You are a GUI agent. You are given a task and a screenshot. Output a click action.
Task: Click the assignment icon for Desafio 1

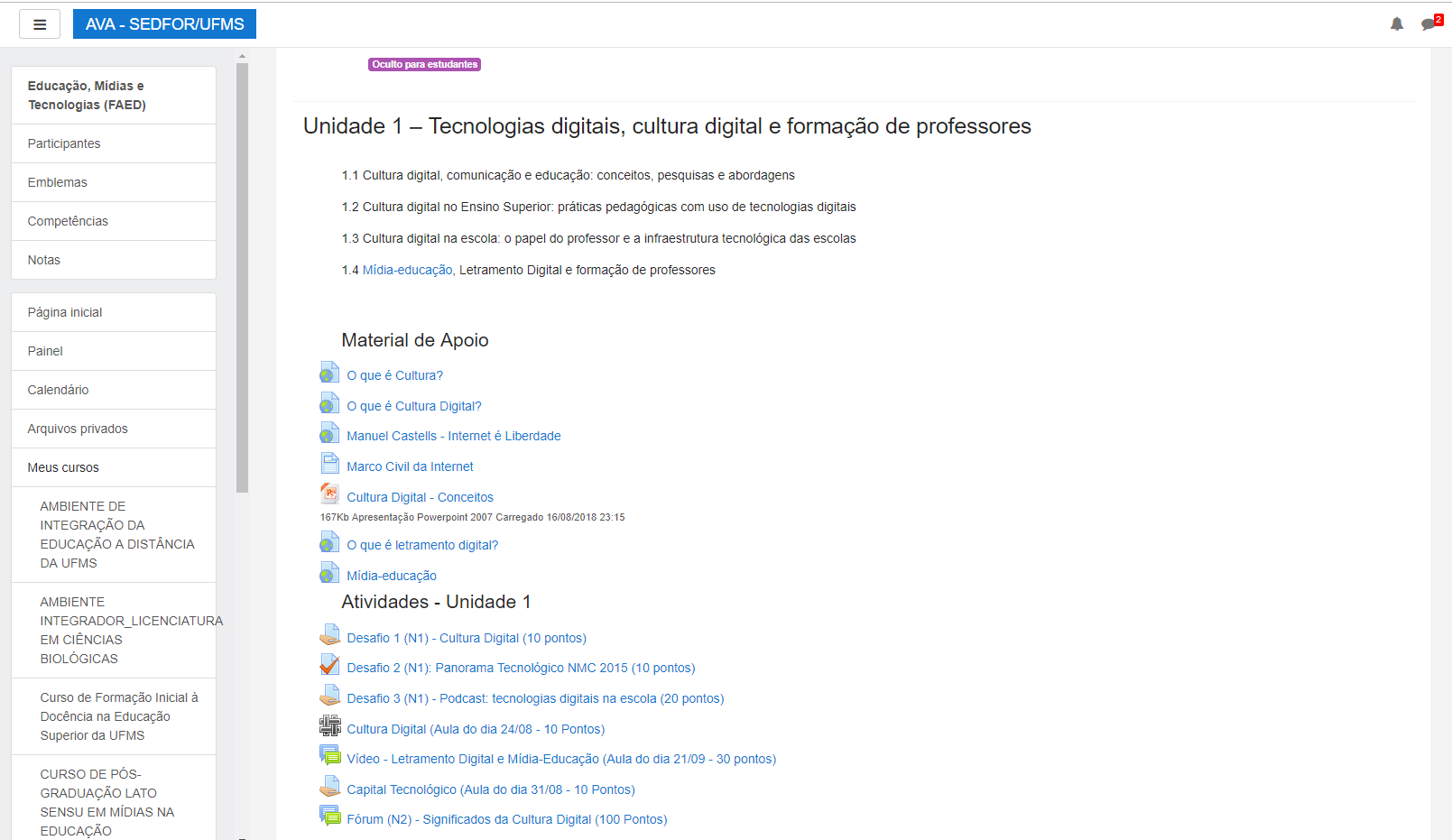[x=329, y=636]
